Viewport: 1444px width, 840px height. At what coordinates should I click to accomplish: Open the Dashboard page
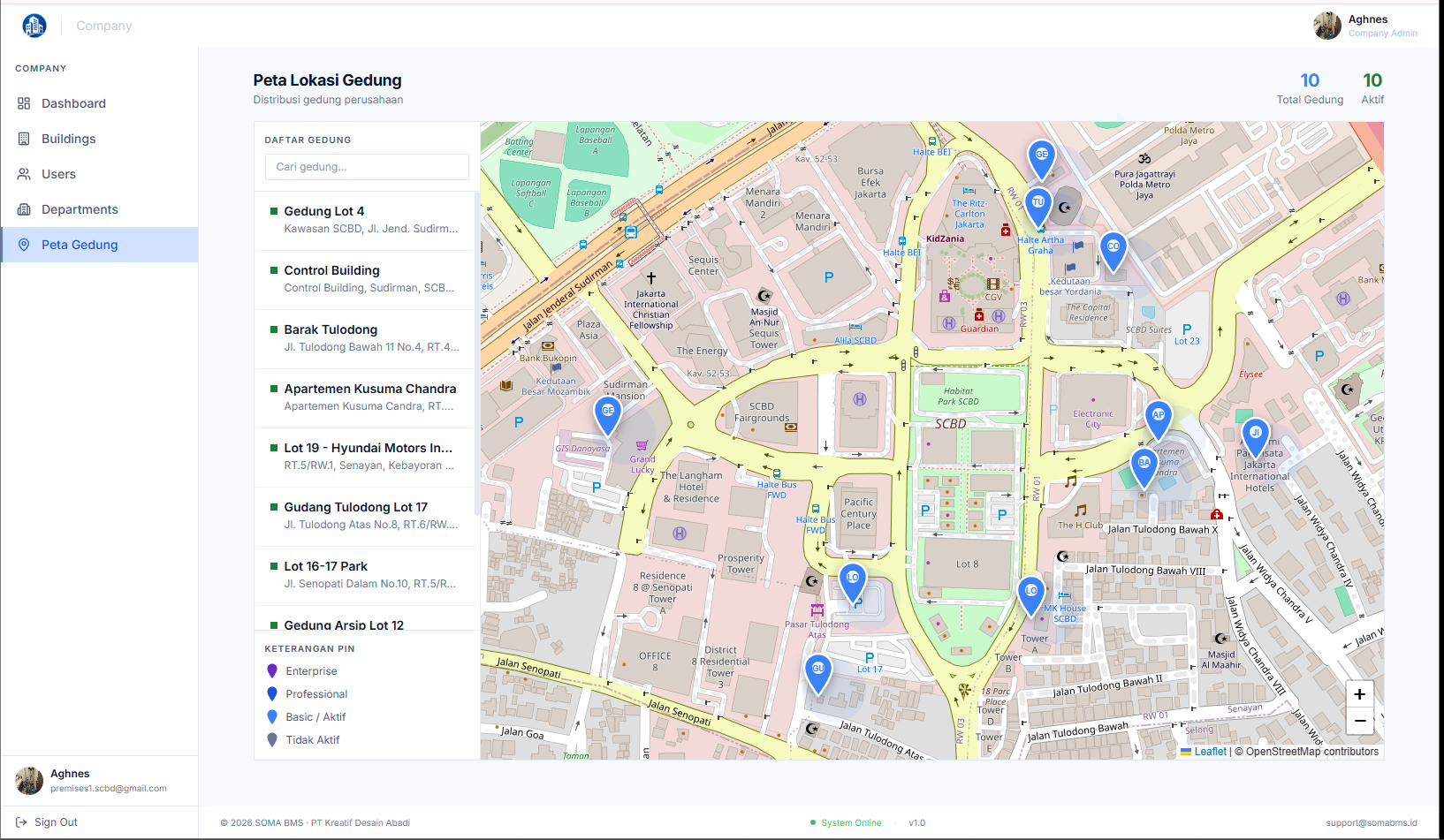click(99, 103)
